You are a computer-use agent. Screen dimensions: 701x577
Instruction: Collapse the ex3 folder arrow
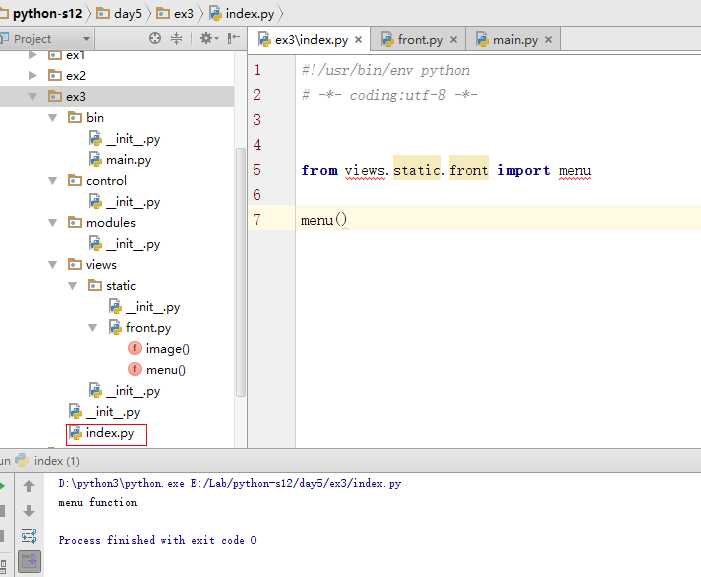(x=33, y=97)
